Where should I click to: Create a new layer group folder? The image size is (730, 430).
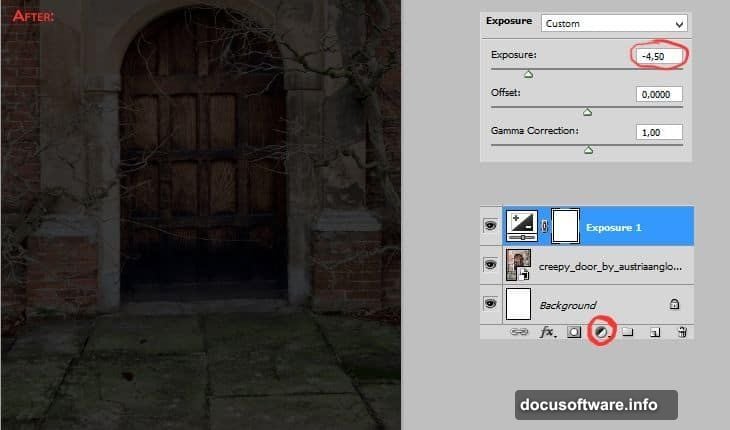tap(628, 332)
